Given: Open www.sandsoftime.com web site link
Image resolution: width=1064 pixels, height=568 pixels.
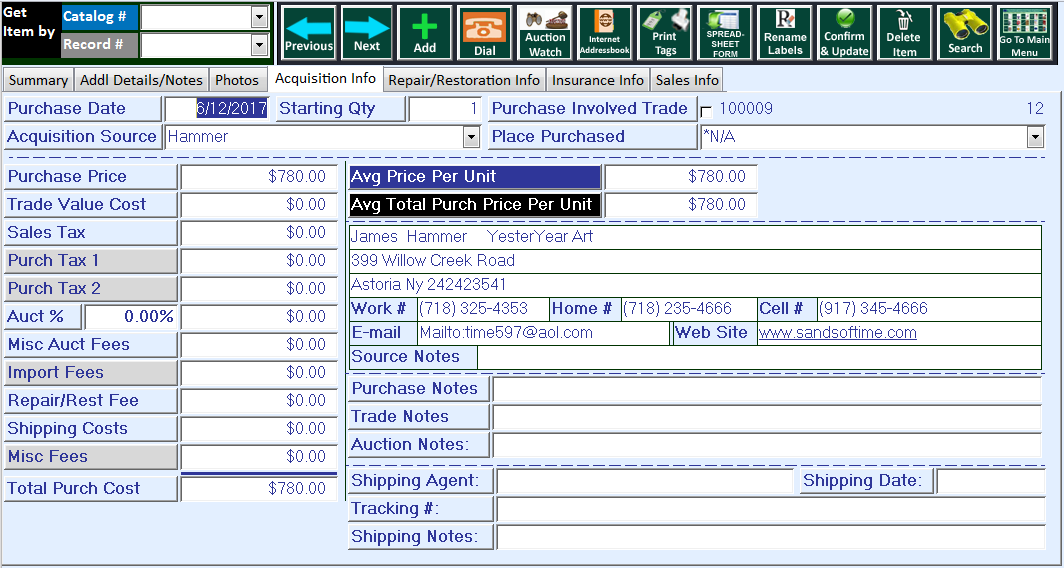Looking at the screenshot, I should point(837,333).
